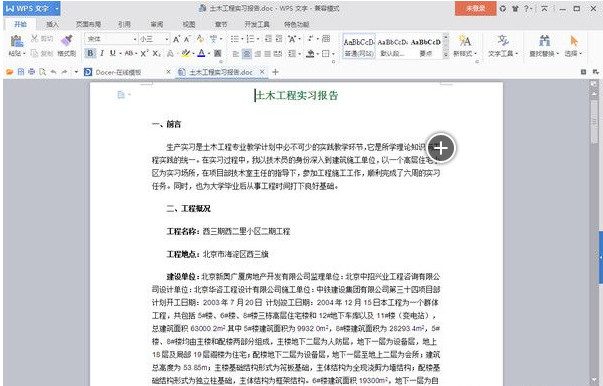This screenshot has width=603, height=386.
Task: Apply superscript with the X² icon
Action: tap(144, 53)
